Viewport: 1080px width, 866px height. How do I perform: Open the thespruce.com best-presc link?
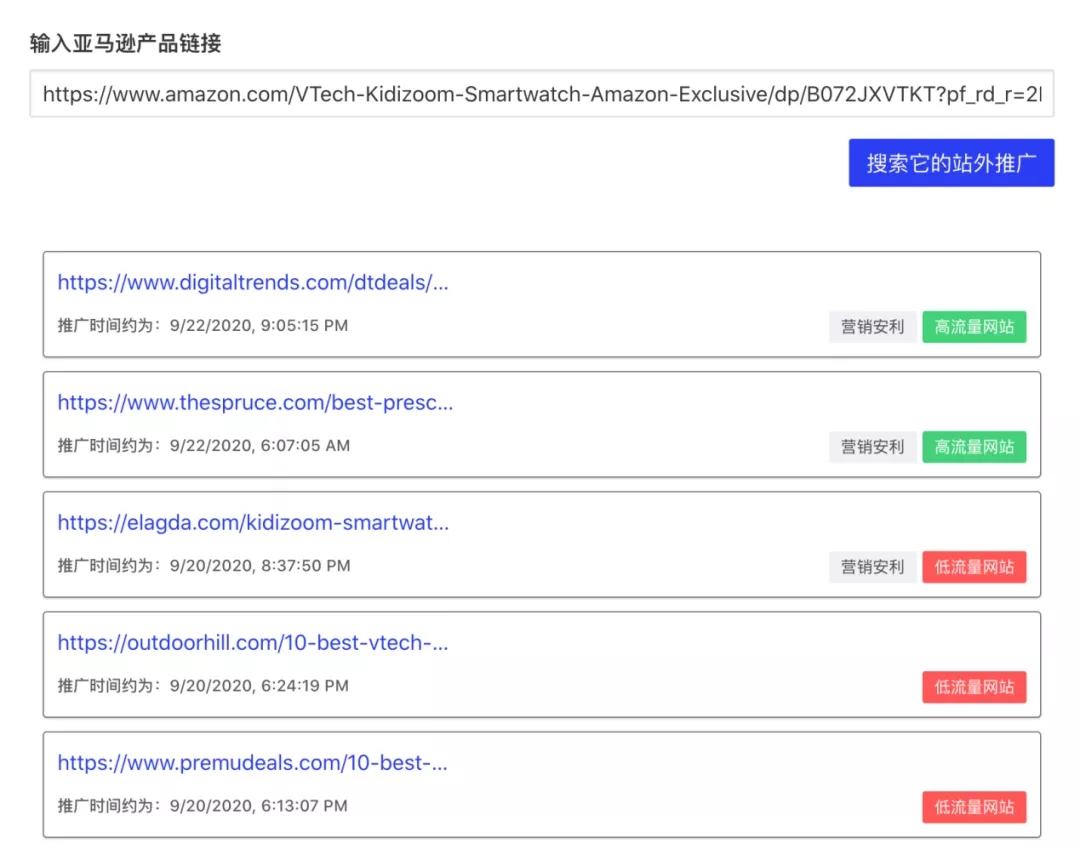pyautogui.click(x=255, y=402)
